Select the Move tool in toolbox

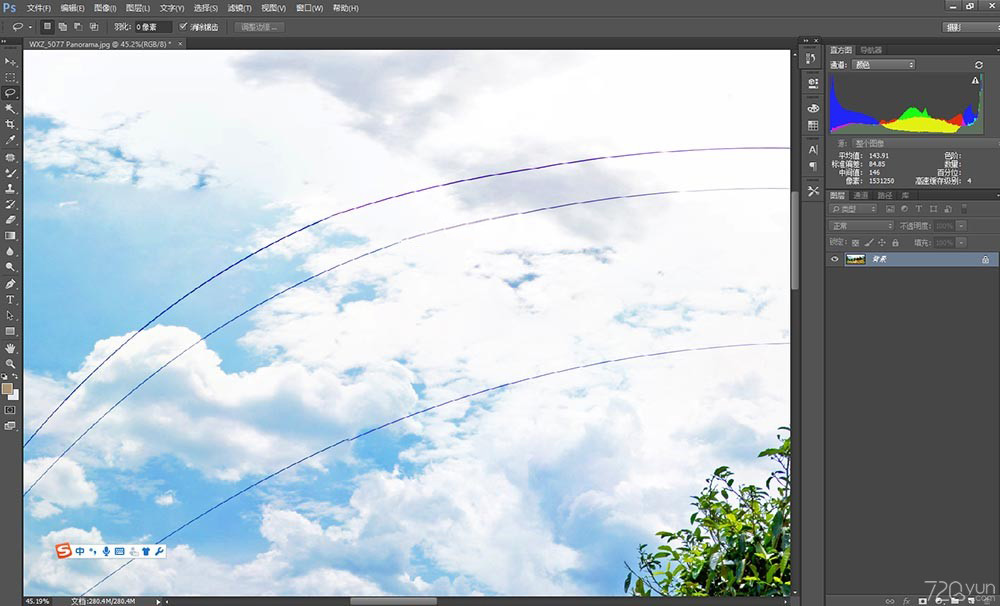point(11,61)
